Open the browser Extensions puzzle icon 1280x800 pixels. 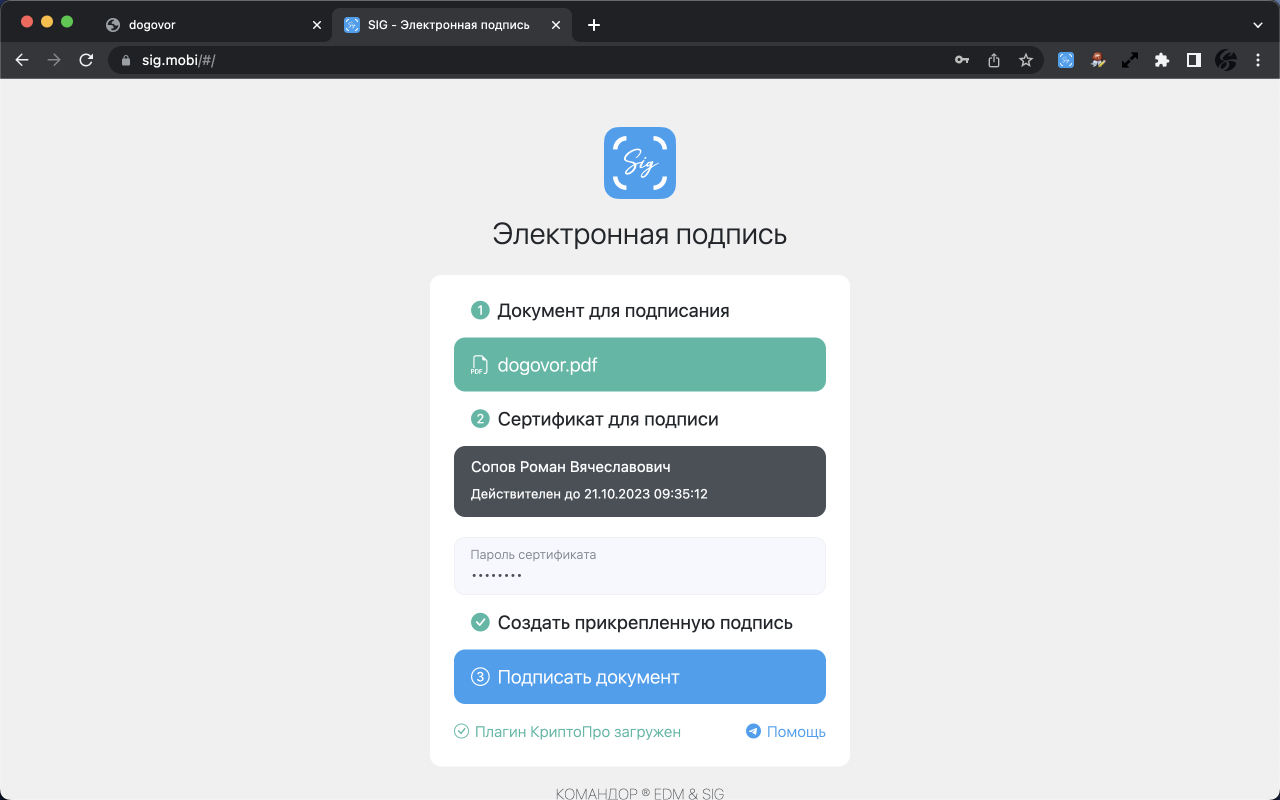(1161, 60)
